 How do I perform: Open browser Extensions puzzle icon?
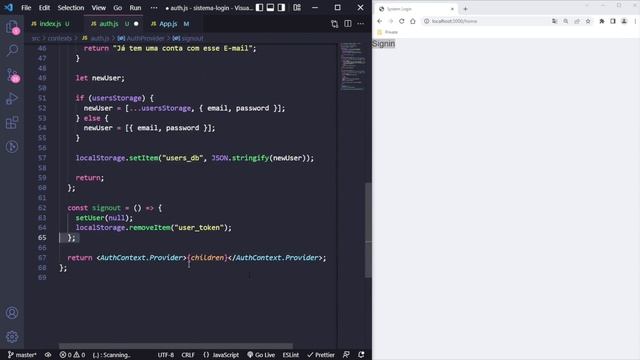[602, 21]
